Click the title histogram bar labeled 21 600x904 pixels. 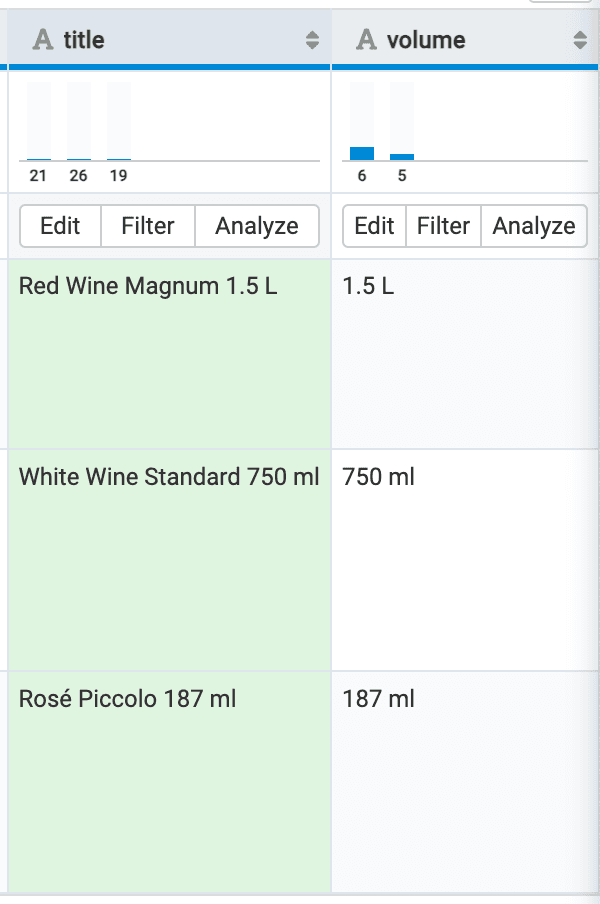pos(39,157)
